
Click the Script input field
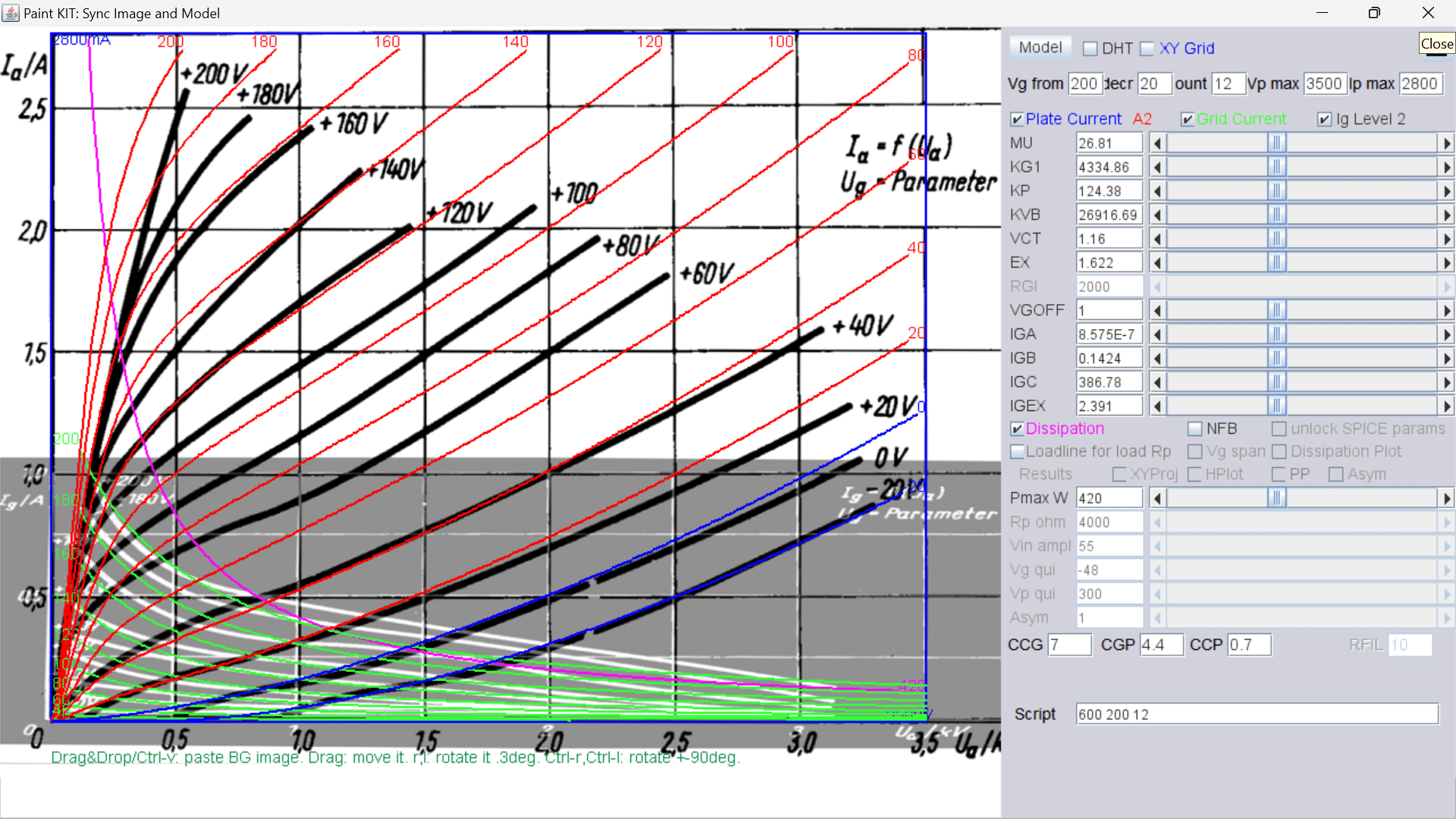[1257, 714]
